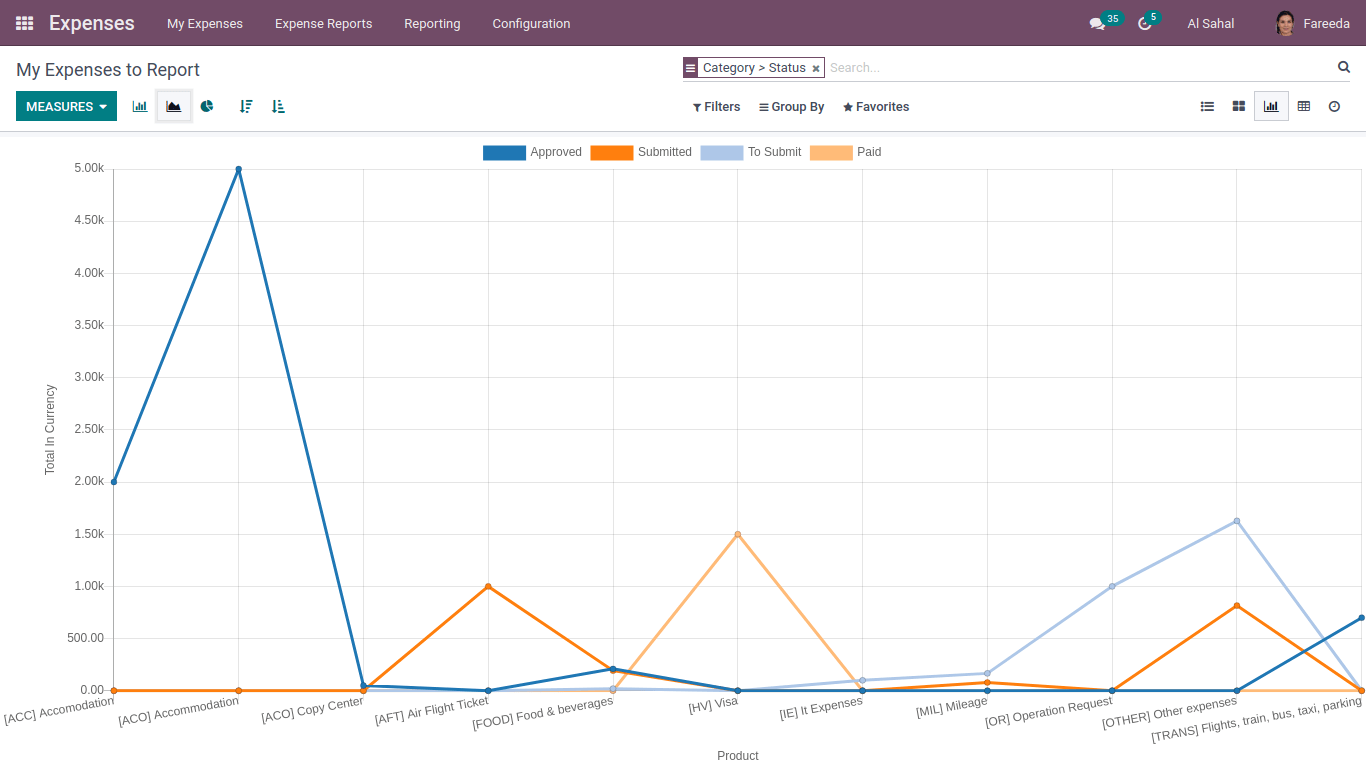Screen dimensions: 1366x768
Task: Open the apps grid menu
Action: click(25, 23)
